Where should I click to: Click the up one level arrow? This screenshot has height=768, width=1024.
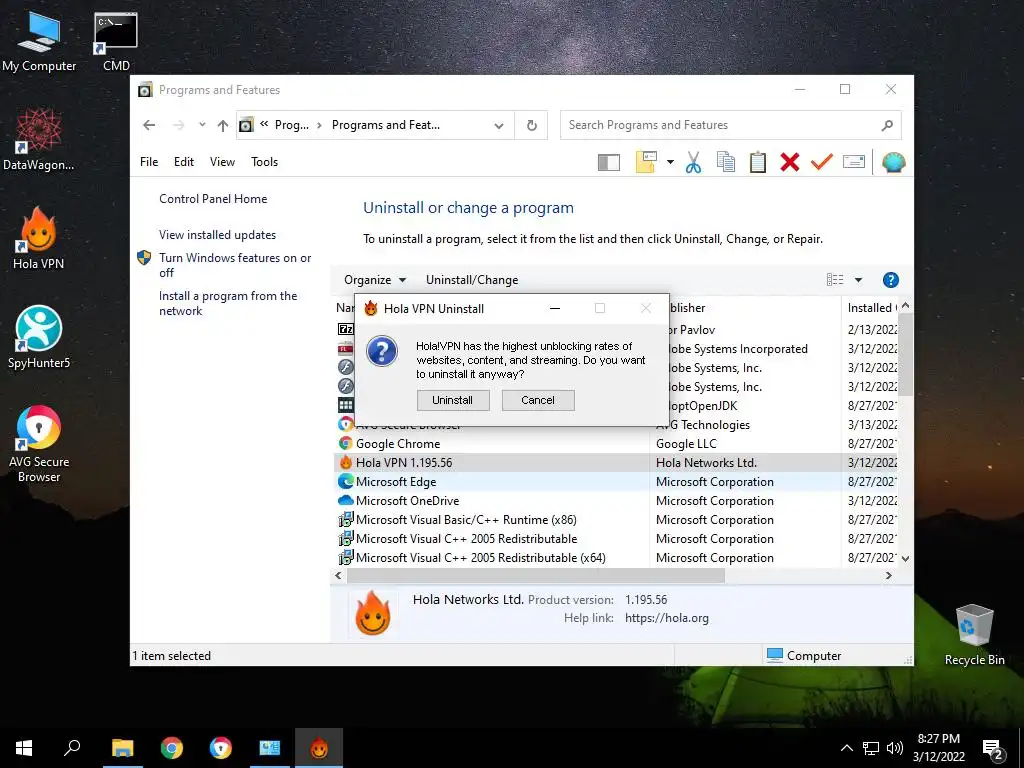tap(223, 125)
